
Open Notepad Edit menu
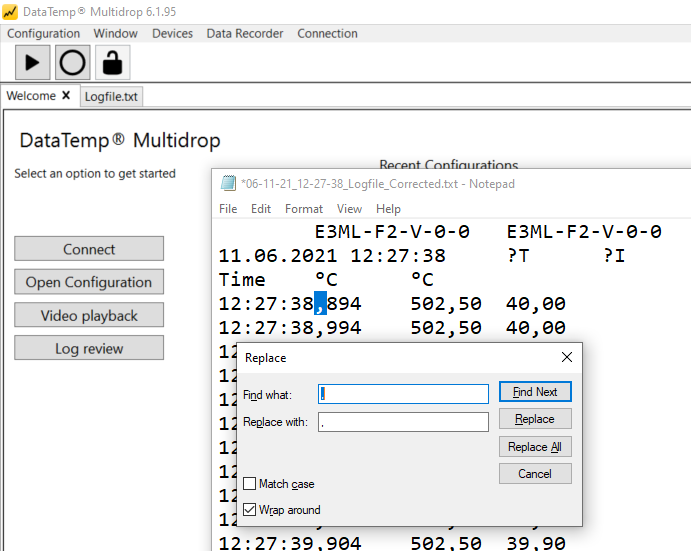(x=261, y=208)
